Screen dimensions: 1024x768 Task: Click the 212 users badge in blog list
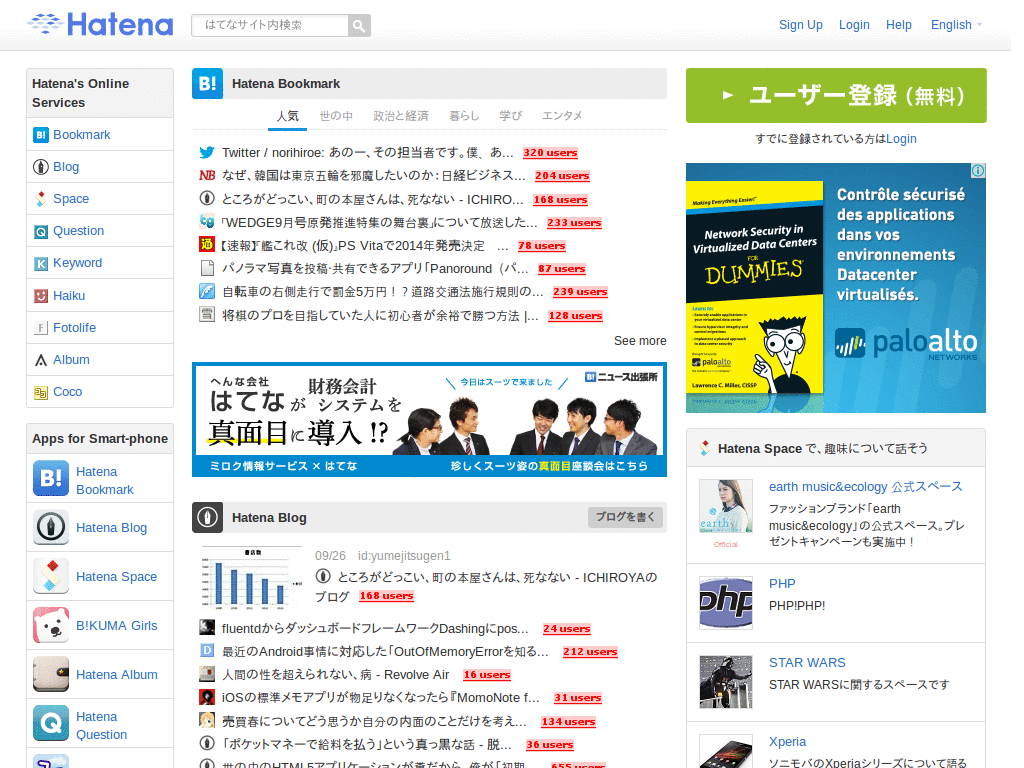tap(590, 652)
